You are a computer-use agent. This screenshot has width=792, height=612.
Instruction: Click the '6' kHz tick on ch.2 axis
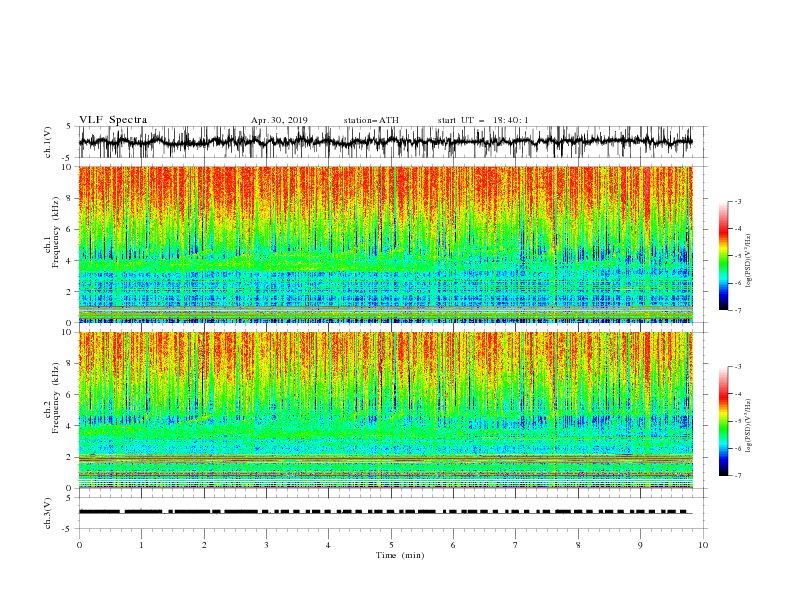(71, 395)
